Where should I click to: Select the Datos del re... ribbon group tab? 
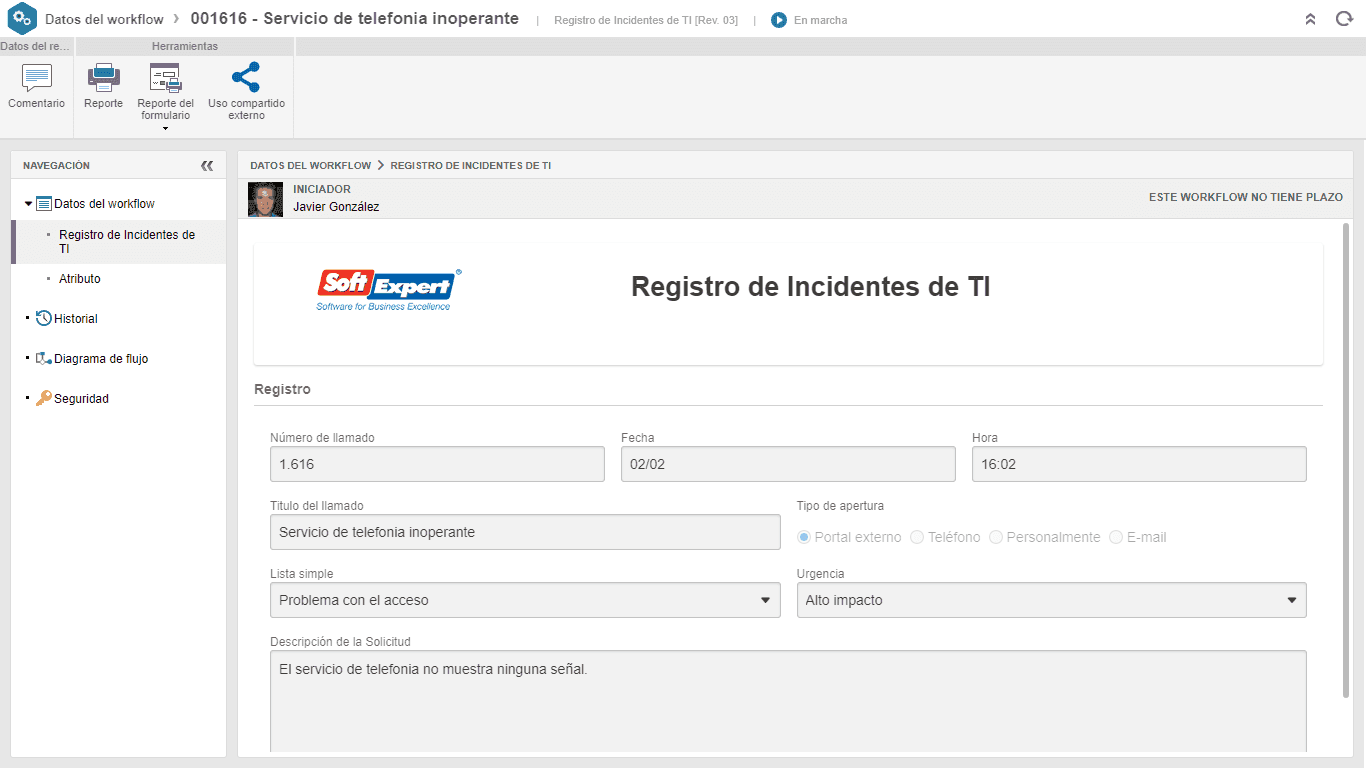pos(36,46)
